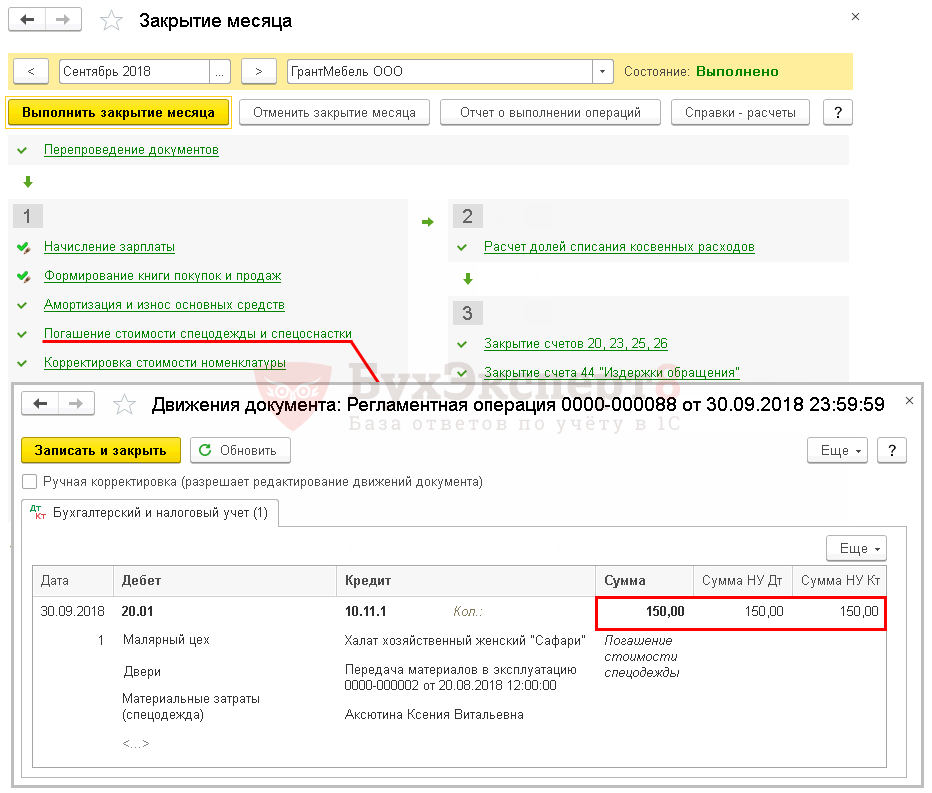Open help with main window ? button
The width and height of the screenshot is (932, 793).
click(x=837, y=112)
